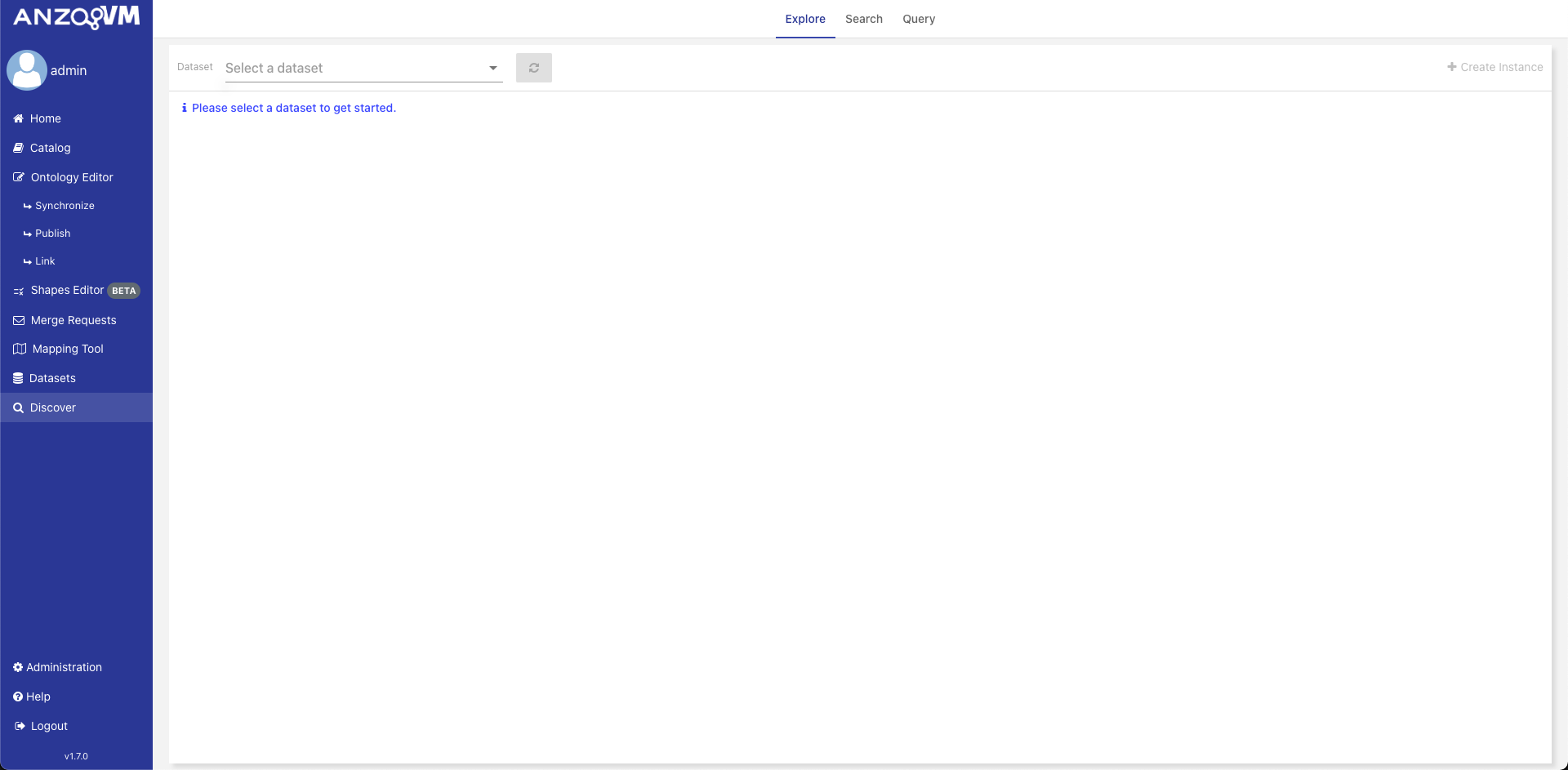Open the Datasets section

54,378
